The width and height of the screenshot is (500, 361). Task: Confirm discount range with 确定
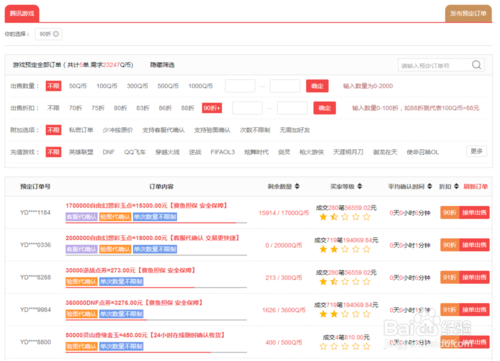[325, 108]
